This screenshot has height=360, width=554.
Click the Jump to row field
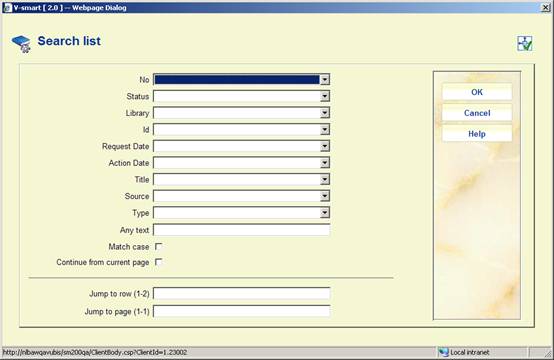pos(242,293)
